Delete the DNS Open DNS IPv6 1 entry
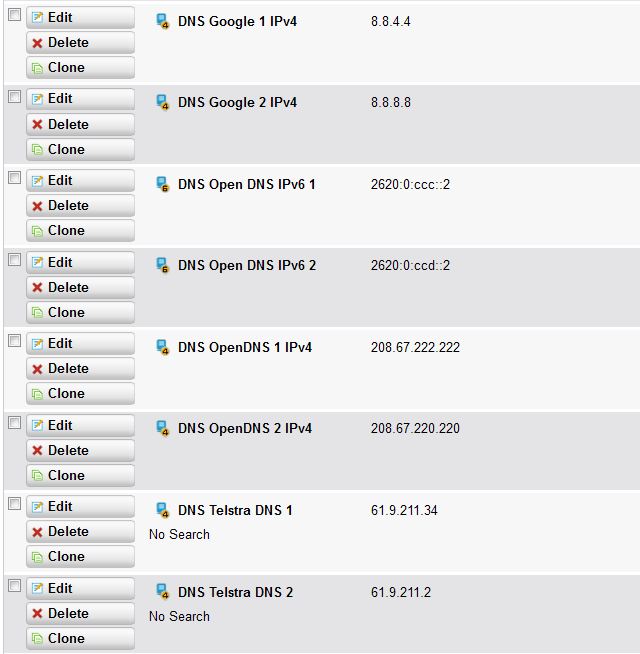 pos(81,206)
